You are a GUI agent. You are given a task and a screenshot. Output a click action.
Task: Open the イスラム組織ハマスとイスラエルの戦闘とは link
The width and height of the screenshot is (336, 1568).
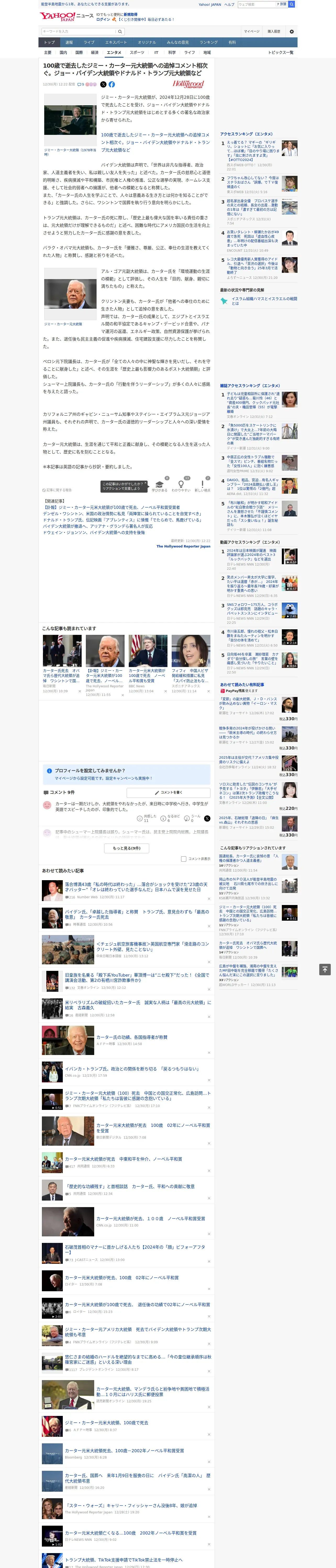pos(265,301)
